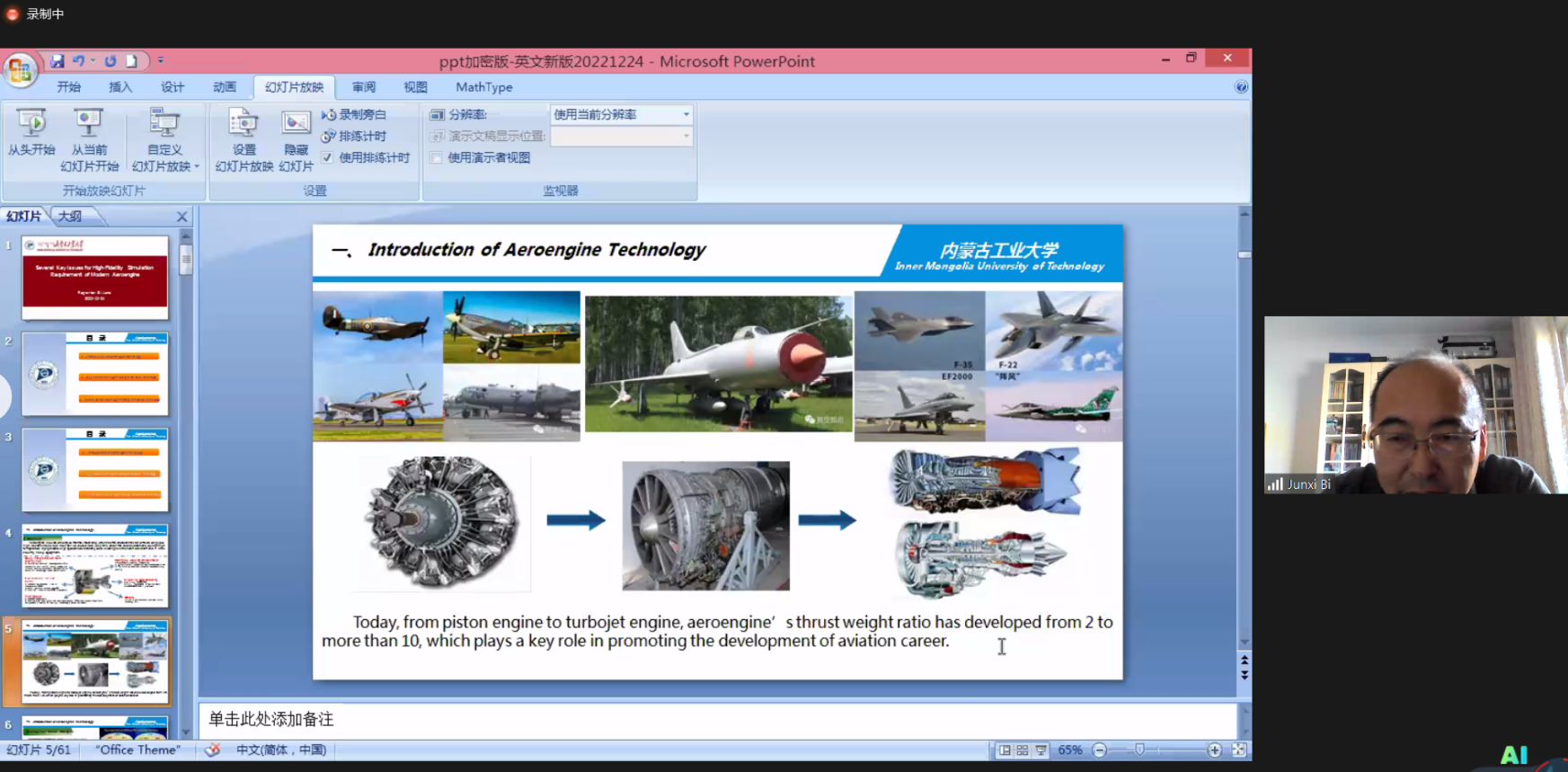Screen dimensions: 1568x772
Task: Click the spell check status icon
Action: click(212, 750)
